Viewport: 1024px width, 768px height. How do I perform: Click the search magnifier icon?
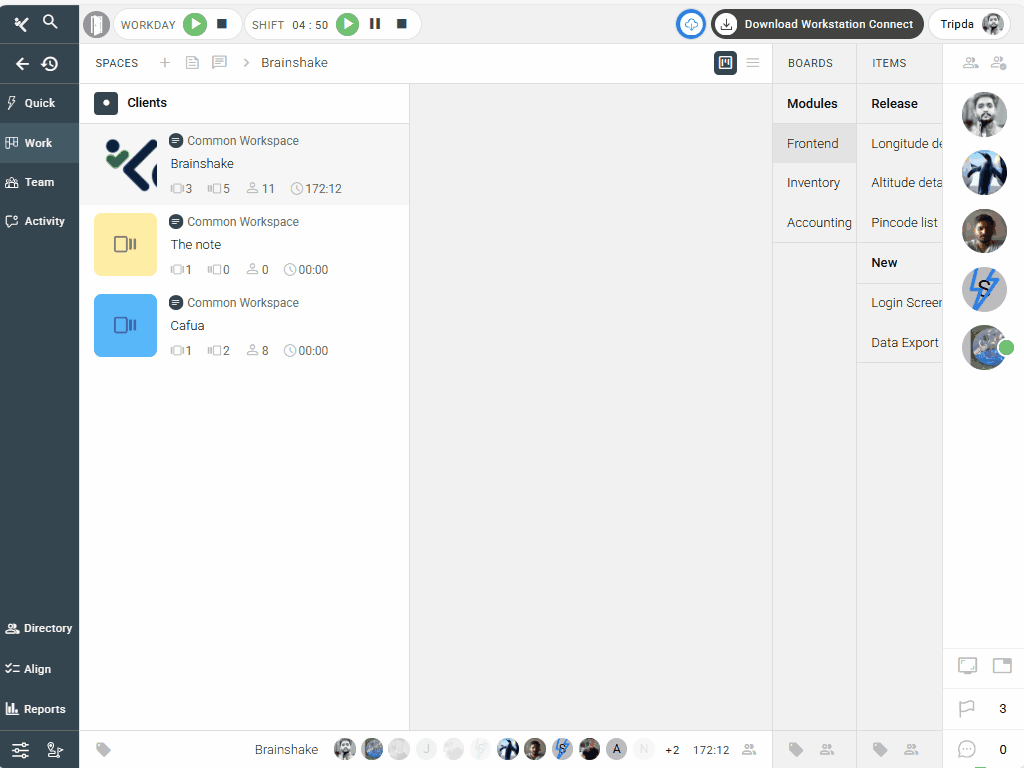pyautogui.click(x=50, y=21)
